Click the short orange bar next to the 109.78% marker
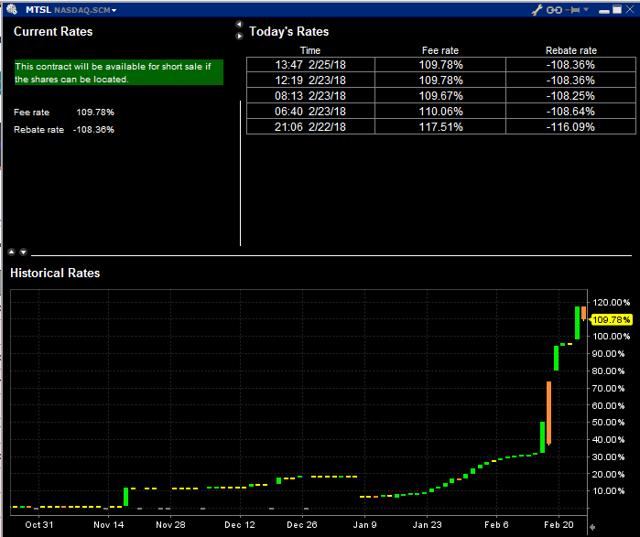 click(584, 313)
